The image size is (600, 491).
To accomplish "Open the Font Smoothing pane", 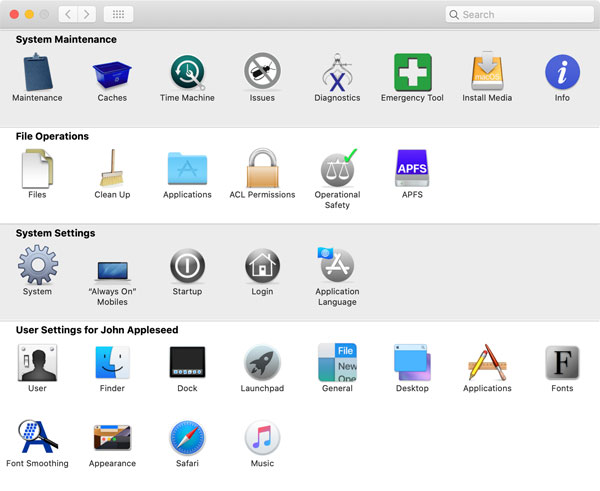I will 38,437.
